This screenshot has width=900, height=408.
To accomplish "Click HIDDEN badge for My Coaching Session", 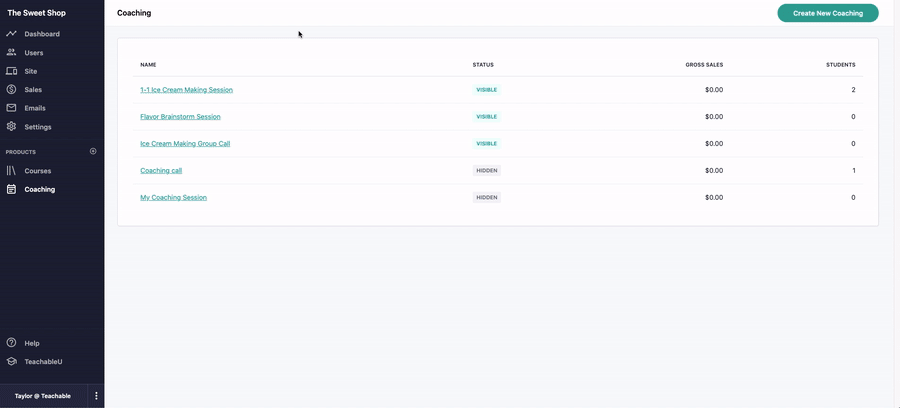I will coord(487,197).
